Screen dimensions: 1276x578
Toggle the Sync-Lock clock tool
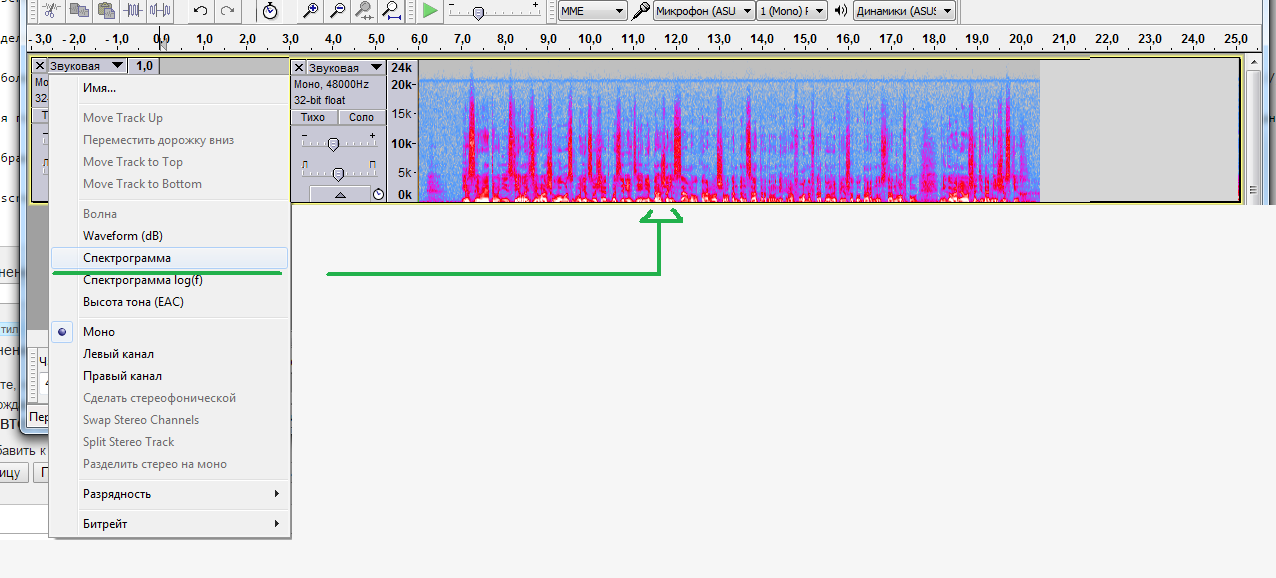click(x=270, y=11)
